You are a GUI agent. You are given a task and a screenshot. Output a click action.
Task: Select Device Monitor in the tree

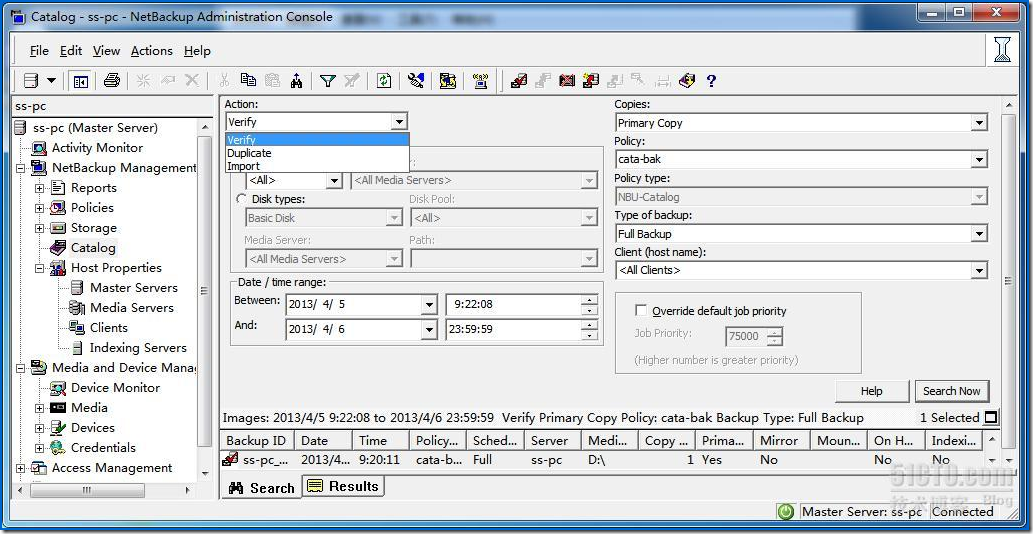115,388
